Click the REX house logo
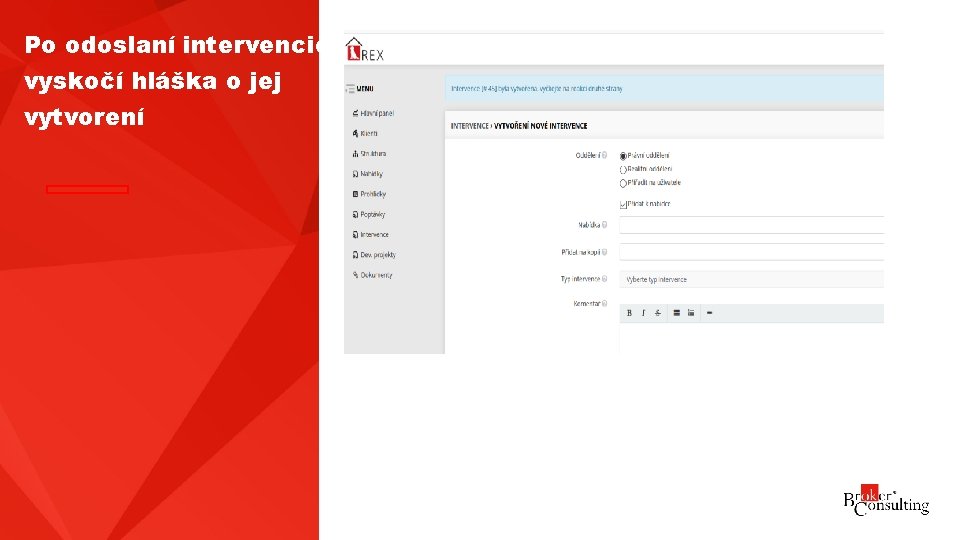The height and width of the screenshot is (540, 960). click(365, 49)
